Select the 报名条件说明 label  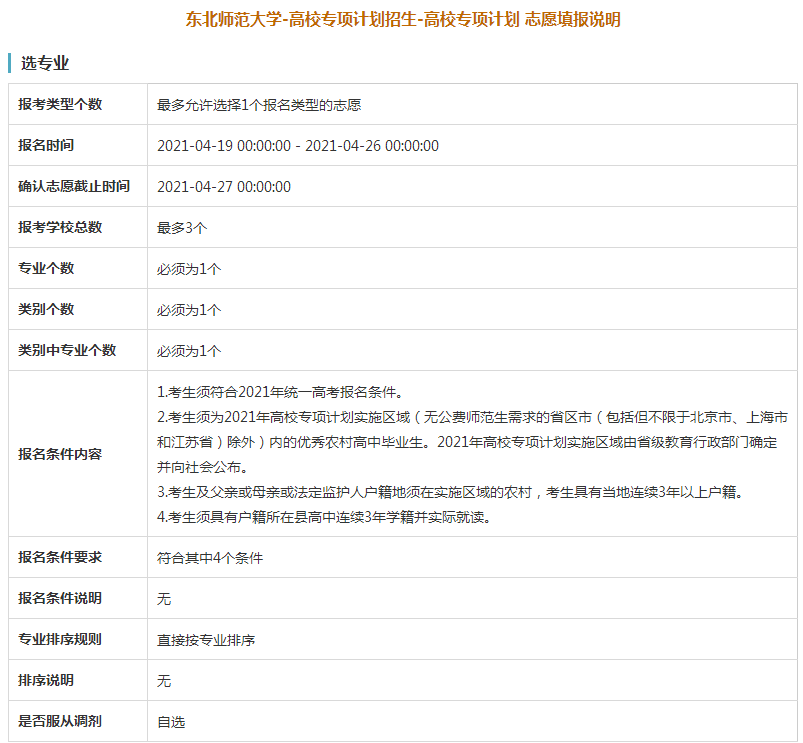(x=60, y=598)
